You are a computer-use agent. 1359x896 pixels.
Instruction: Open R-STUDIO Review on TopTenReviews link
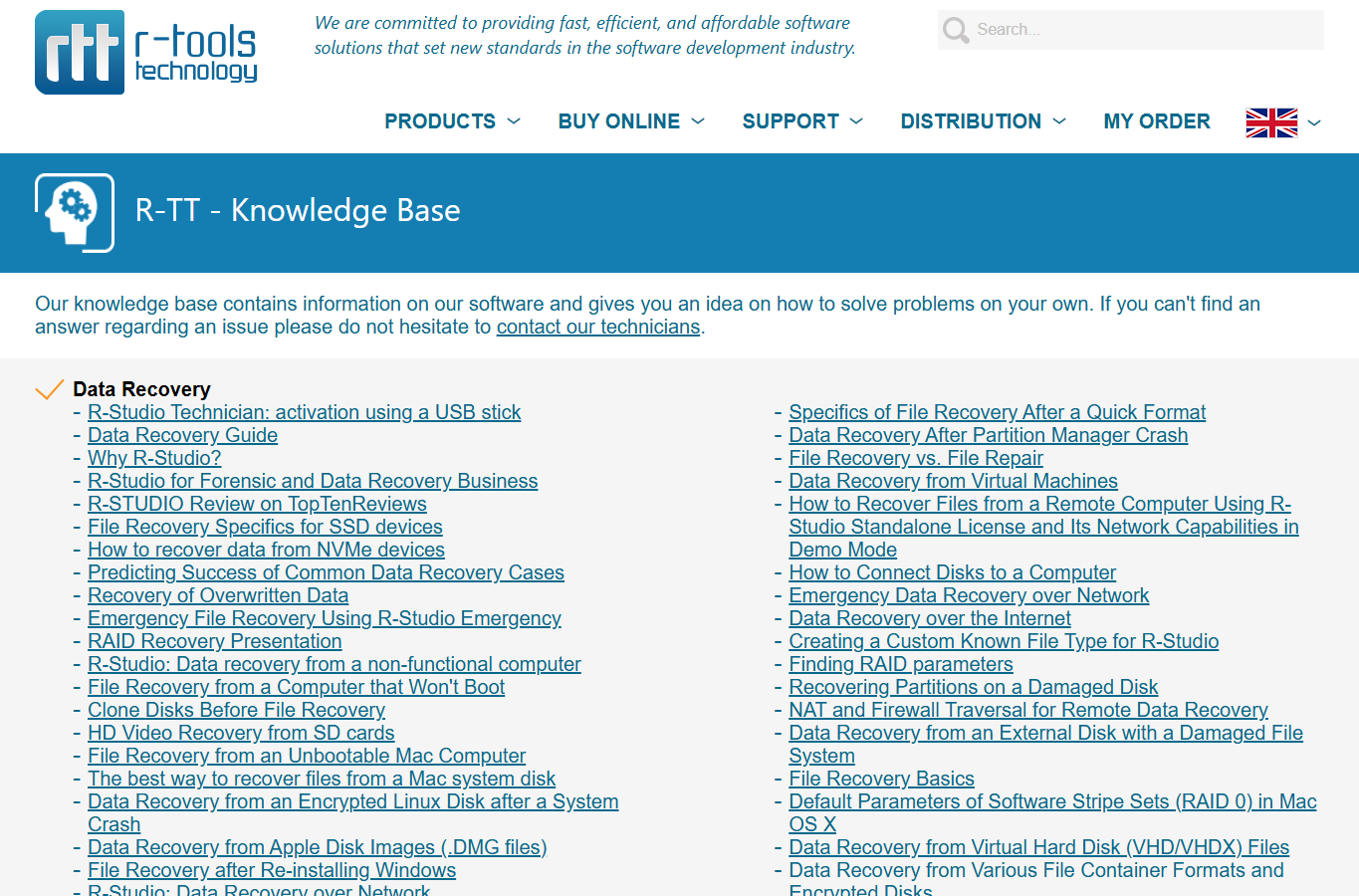[x=257, y=504]
